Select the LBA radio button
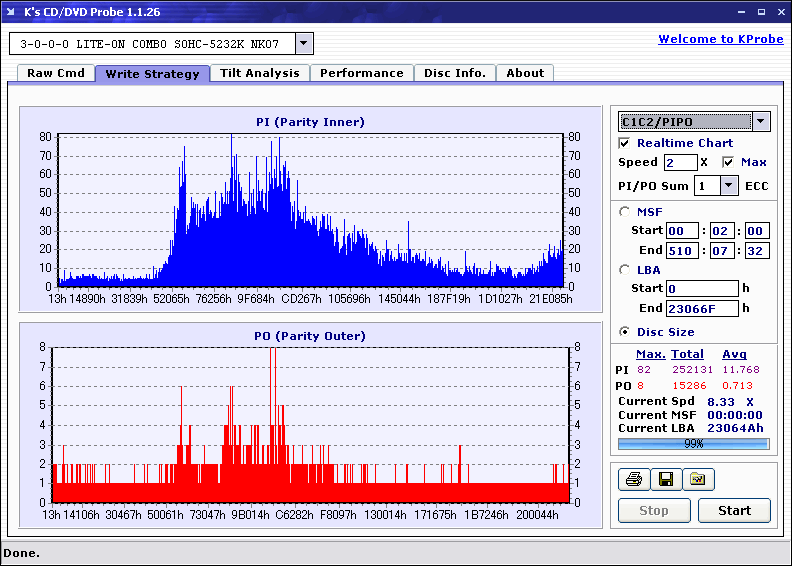Image resolution: width=792 pixels, height=566 pixels. pyautogui.click(x=624, y=270)
